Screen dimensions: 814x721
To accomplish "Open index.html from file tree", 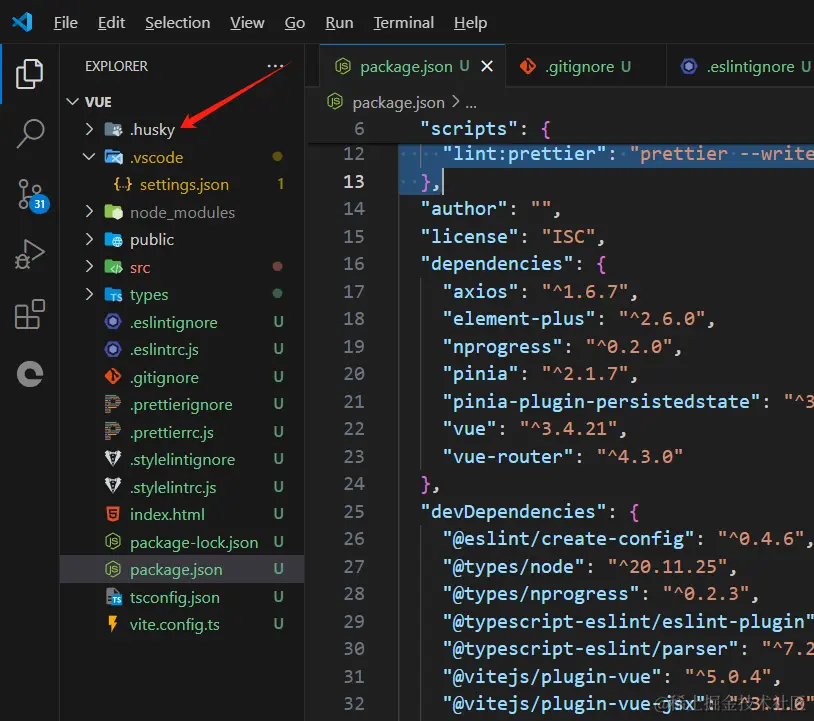I will tap(167, 514).
